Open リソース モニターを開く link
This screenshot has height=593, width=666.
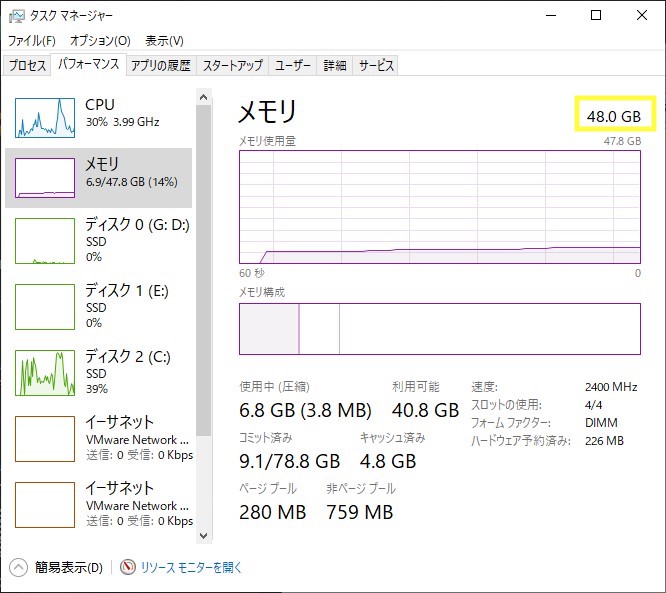click(x=191, y=568)
